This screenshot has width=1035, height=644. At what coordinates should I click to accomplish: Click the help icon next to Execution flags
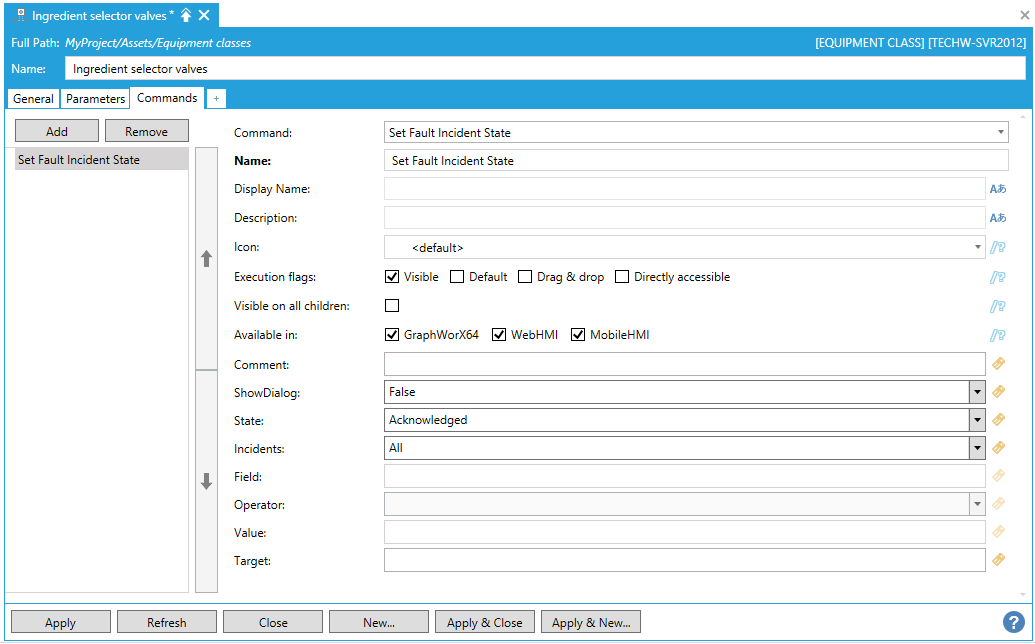997,277
